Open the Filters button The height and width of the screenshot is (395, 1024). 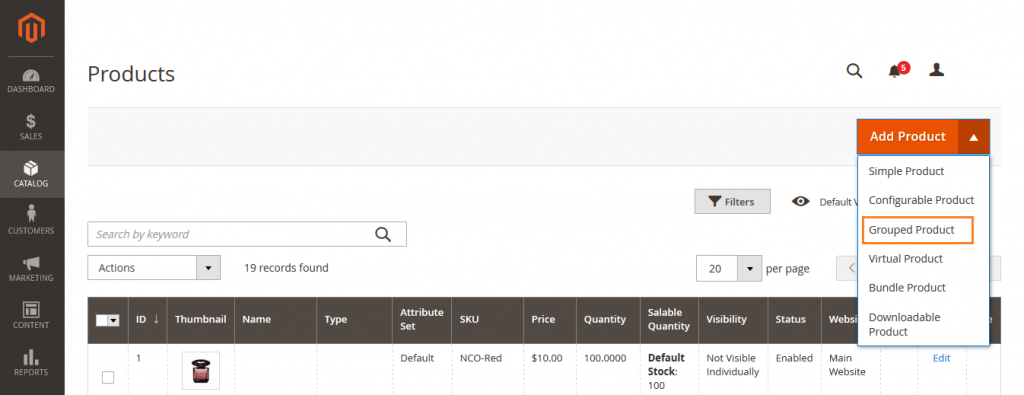(x=732, y=202)
